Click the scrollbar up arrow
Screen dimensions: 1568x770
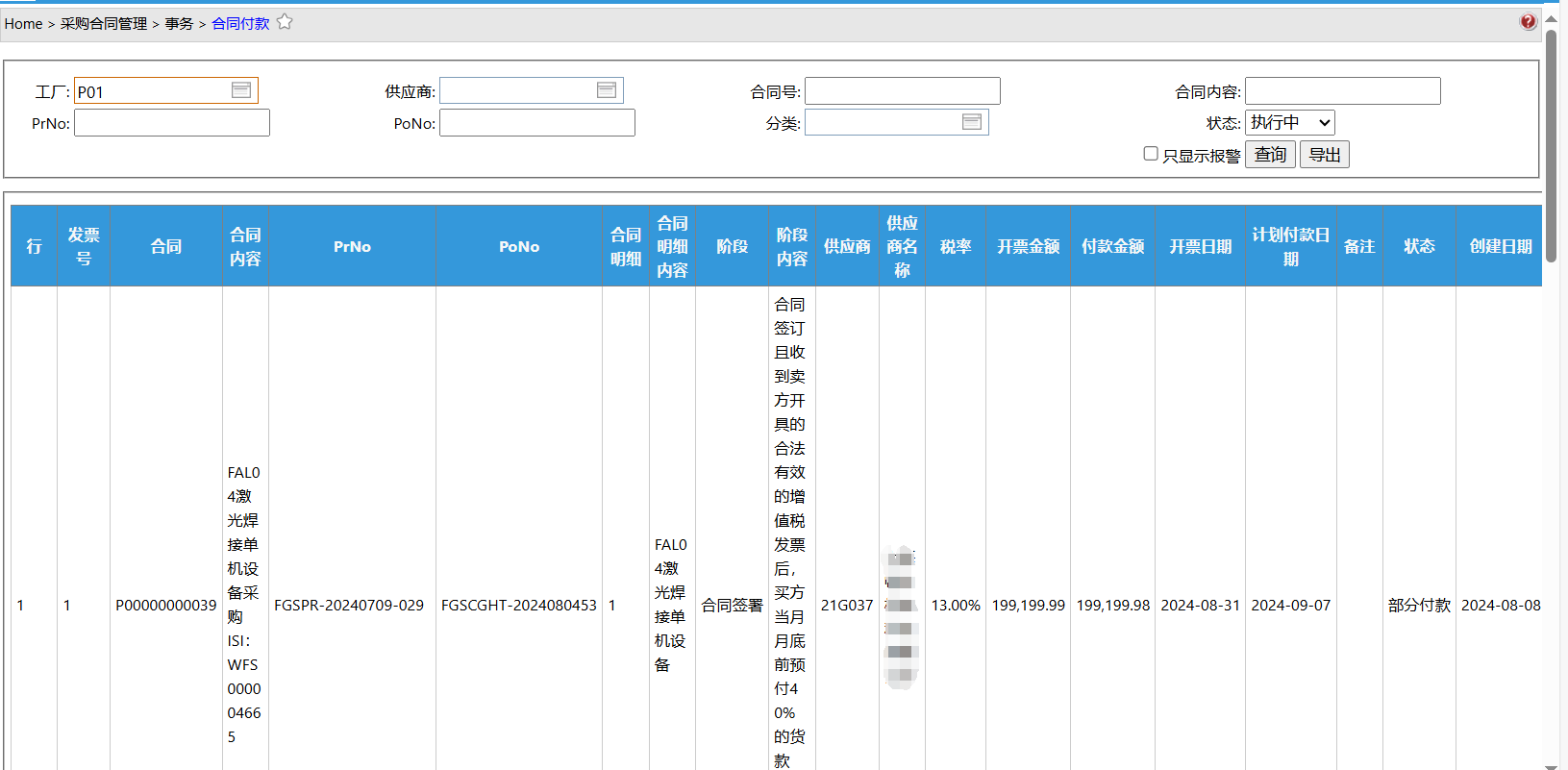click(1551, 18)
